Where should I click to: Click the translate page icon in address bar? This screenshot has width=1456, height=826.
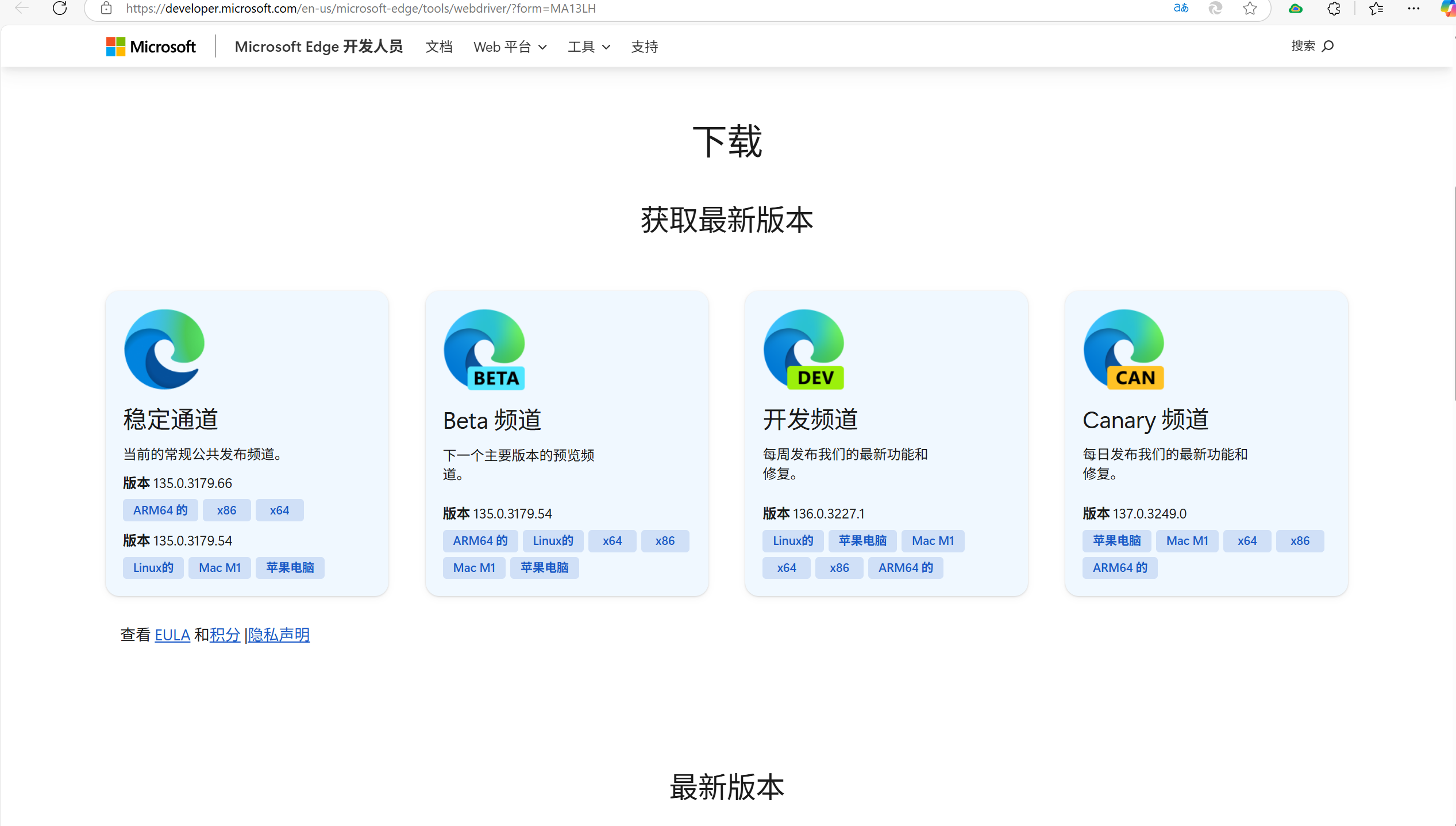click(1180, 8)
